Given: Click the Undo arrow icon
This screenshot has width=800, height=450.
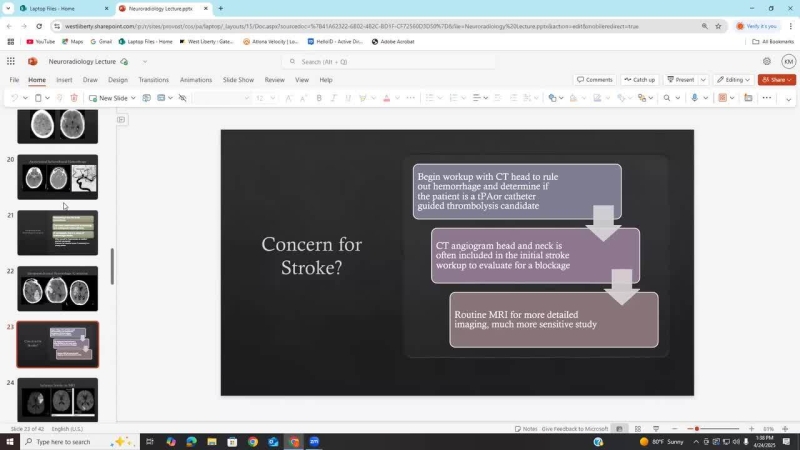Looking at the screenshot, I should tap(15, 98).
